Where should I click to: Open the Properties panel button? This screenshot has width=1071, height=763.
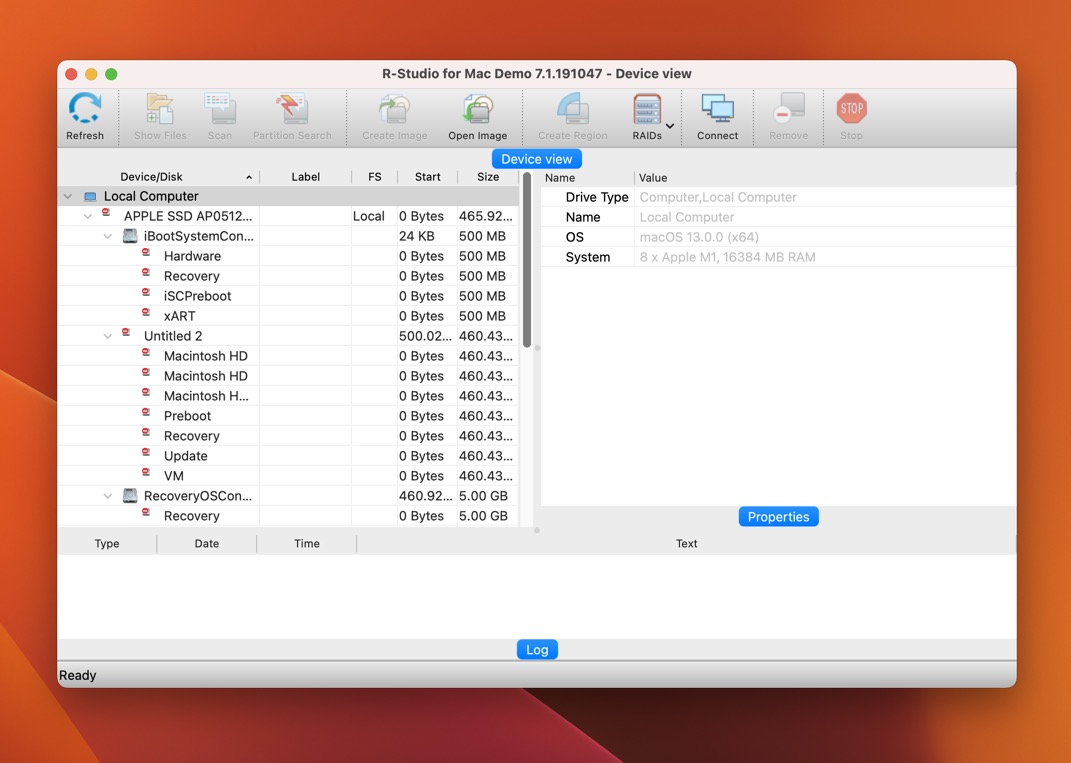[x=778, y=516]
